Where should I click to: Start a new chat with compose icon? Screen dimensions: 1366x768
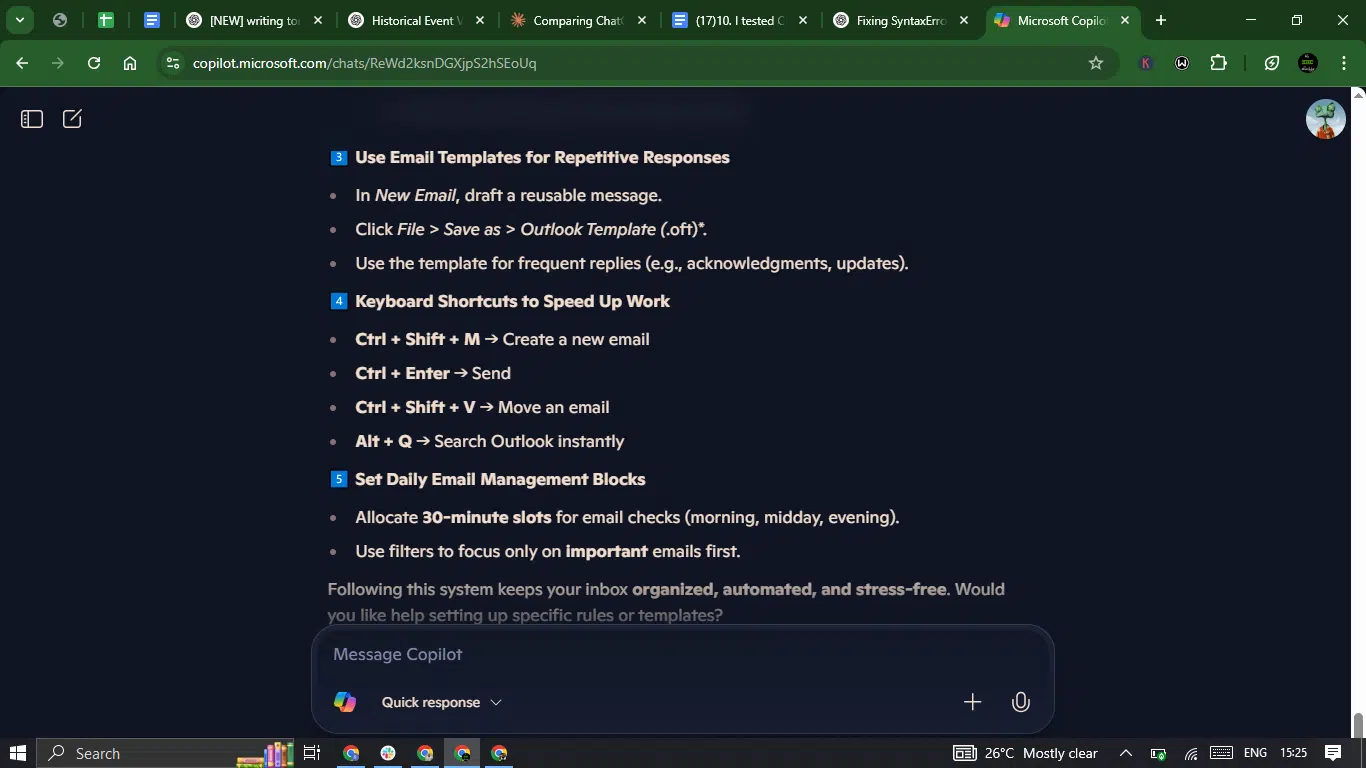tap(72, 119)
